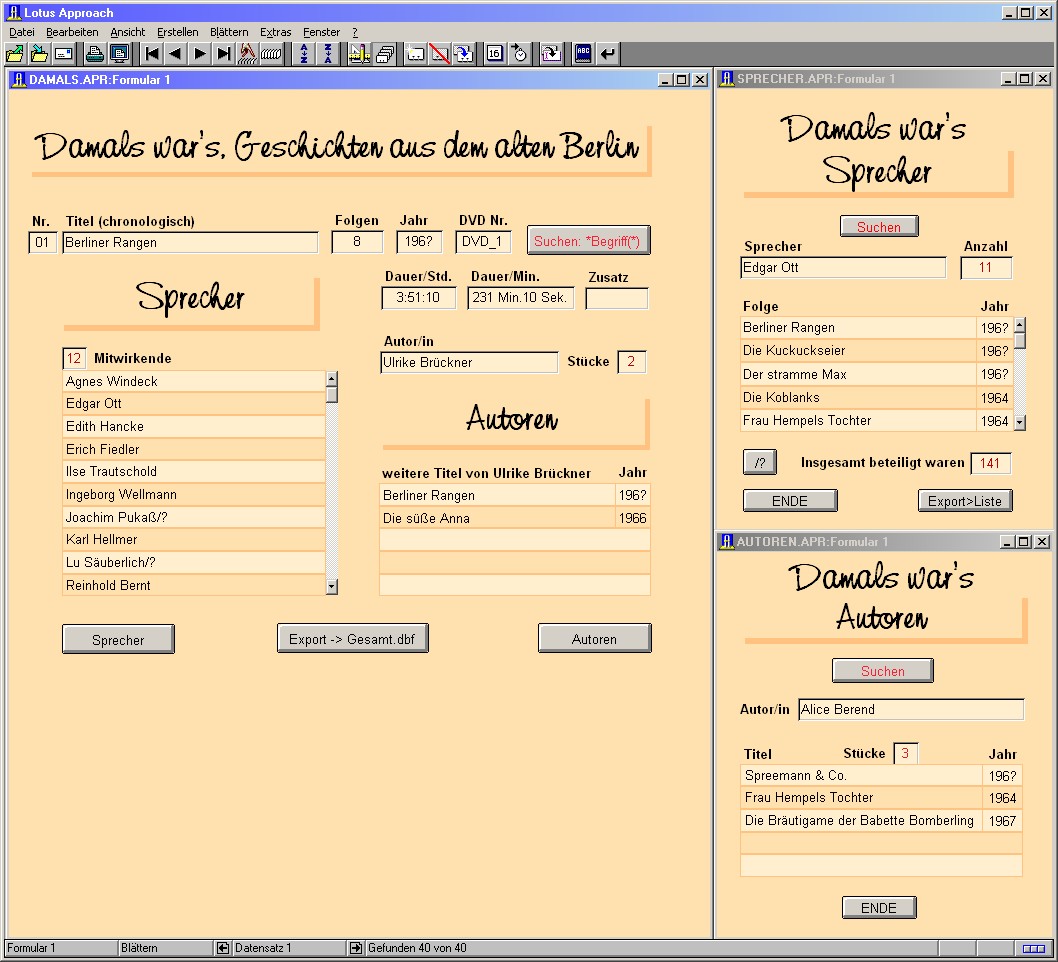1058x962 pixels.
Task: Jump to the first record
Action: 152,54
